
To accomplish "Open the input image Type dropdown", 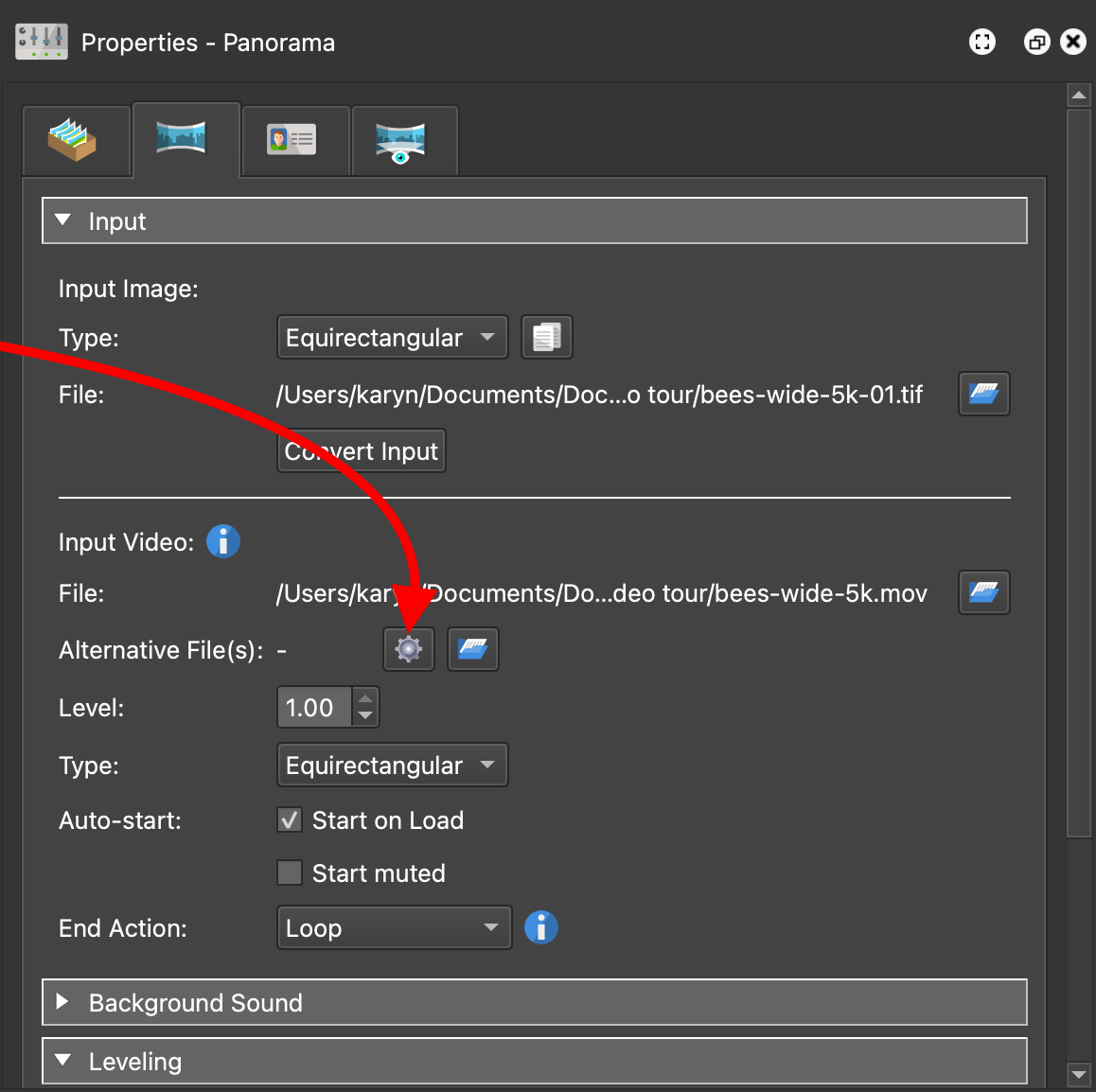I will pyautogui.click(x=392, y=338).
